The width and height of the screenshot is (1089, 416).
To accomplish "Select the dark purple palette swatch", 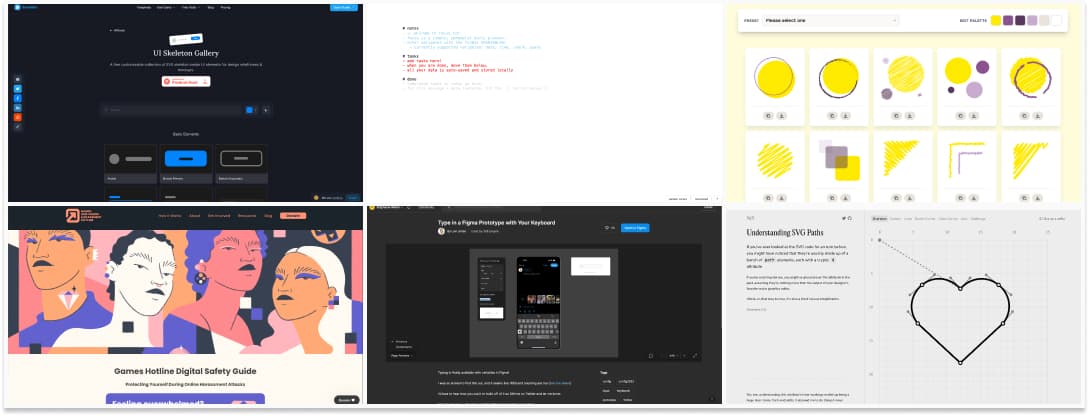I will tap(1020, 20).
